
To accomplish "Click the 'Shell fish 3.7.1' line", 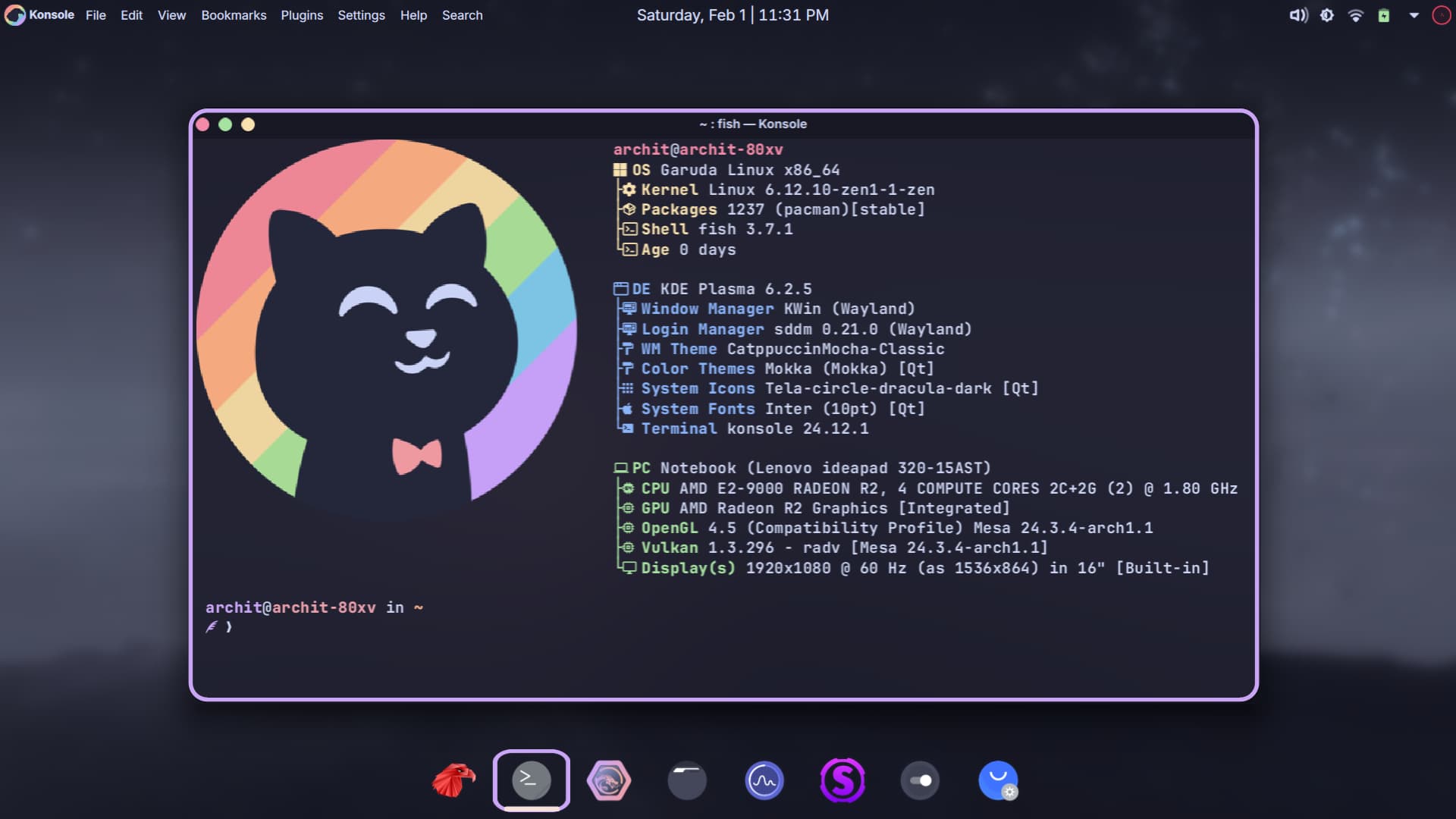I will click(x=708, y=229).
